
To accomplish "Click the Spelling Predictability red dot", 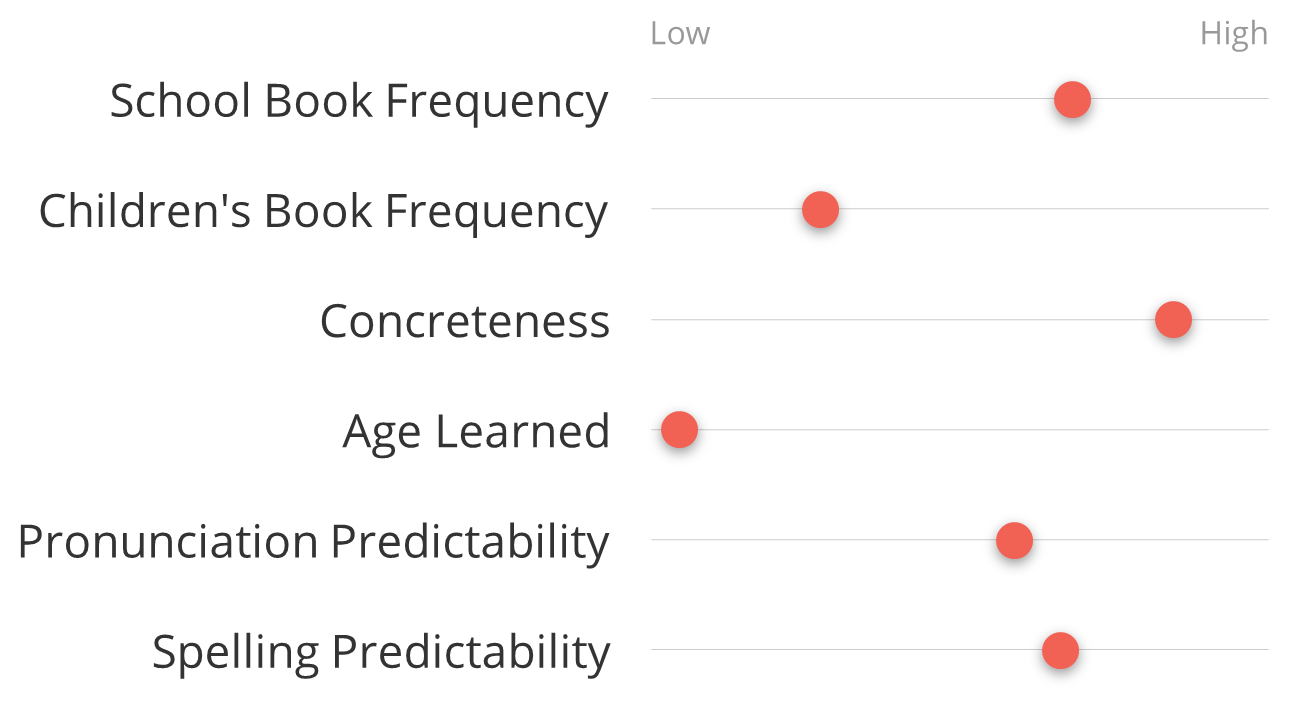I will tap(1060, 650).
